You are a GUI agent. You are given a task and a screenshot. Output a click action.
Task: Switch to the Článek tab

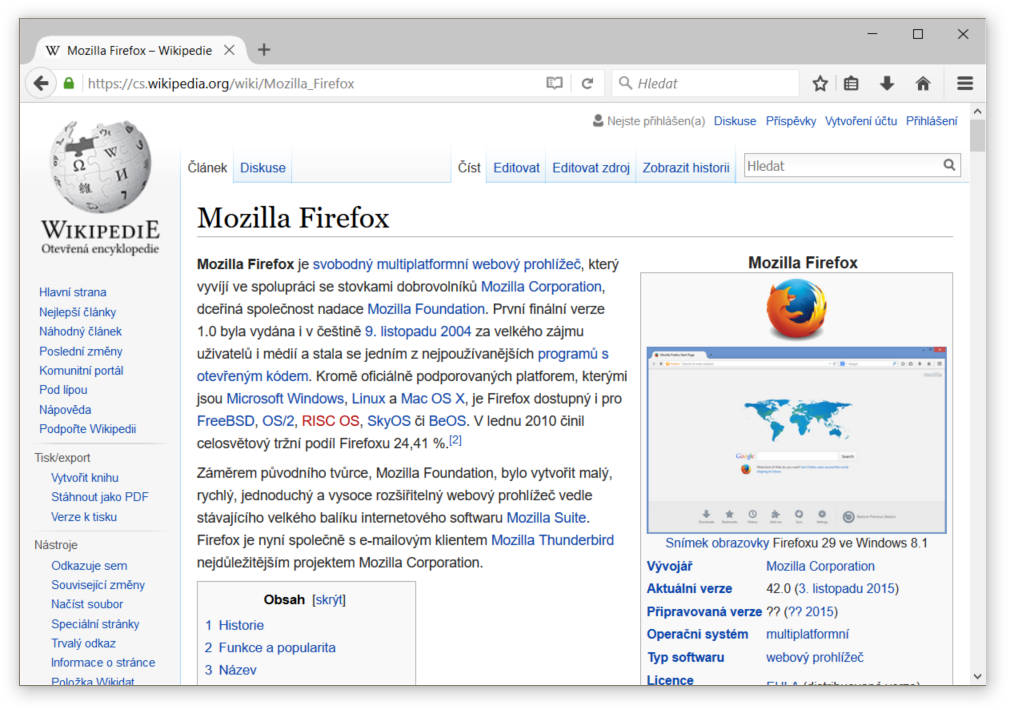coord(207,168)
